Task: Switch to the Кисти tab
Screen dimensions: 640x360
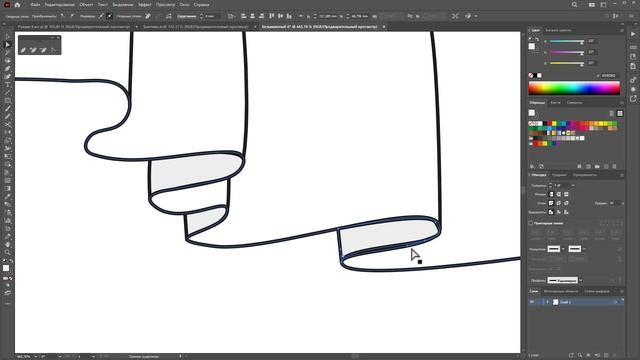Action: pos(555,103)
